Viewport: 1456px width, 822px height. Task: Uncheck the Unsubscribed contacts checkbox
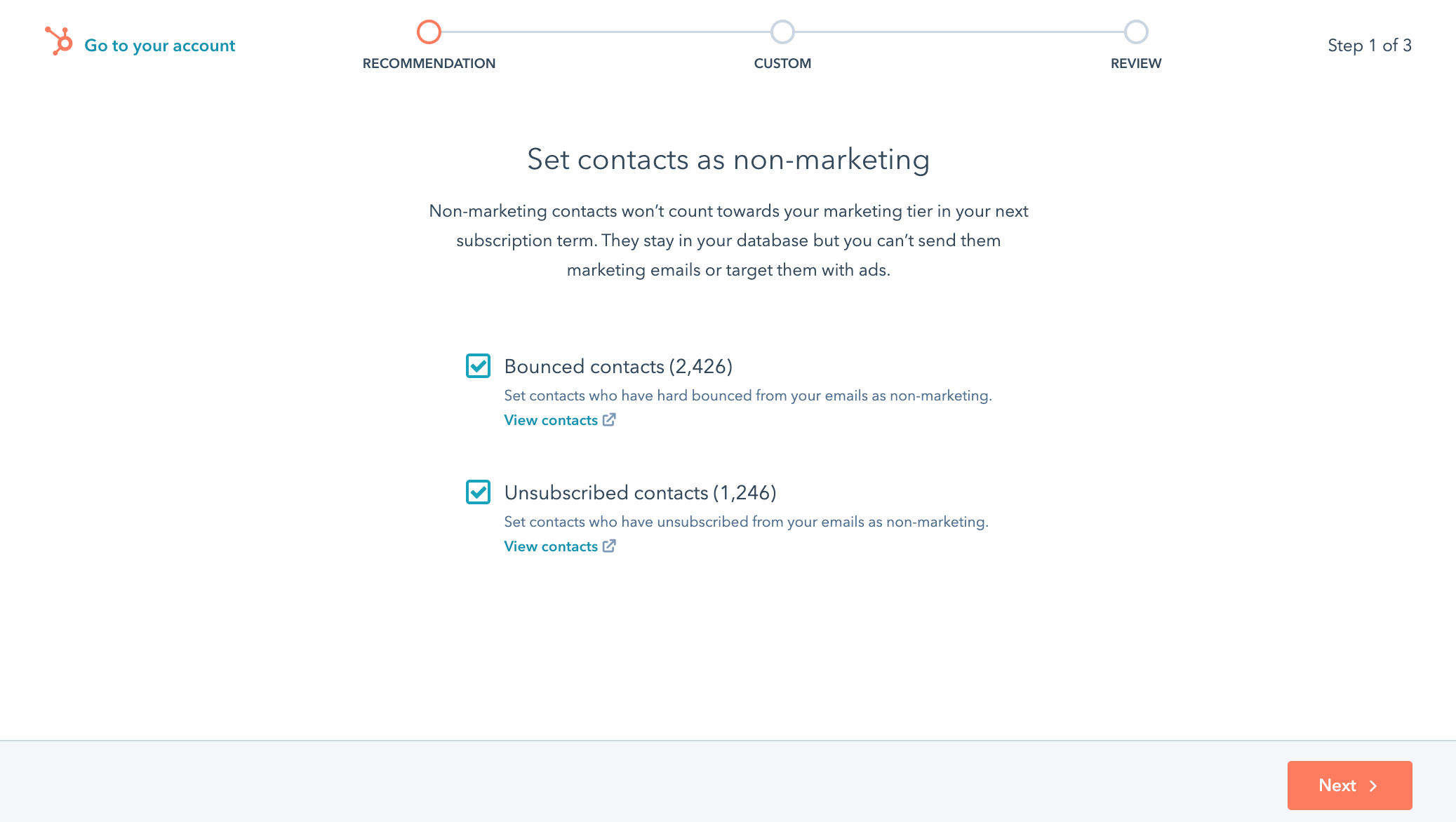478,492
